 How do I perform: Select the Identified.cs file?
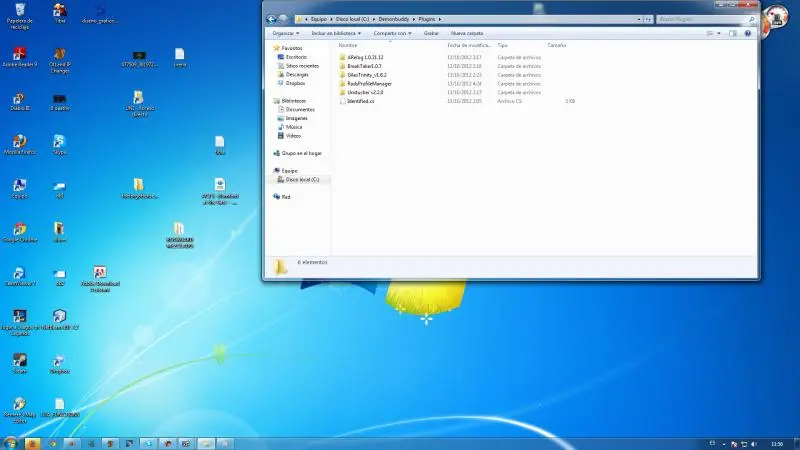[360, 101]
